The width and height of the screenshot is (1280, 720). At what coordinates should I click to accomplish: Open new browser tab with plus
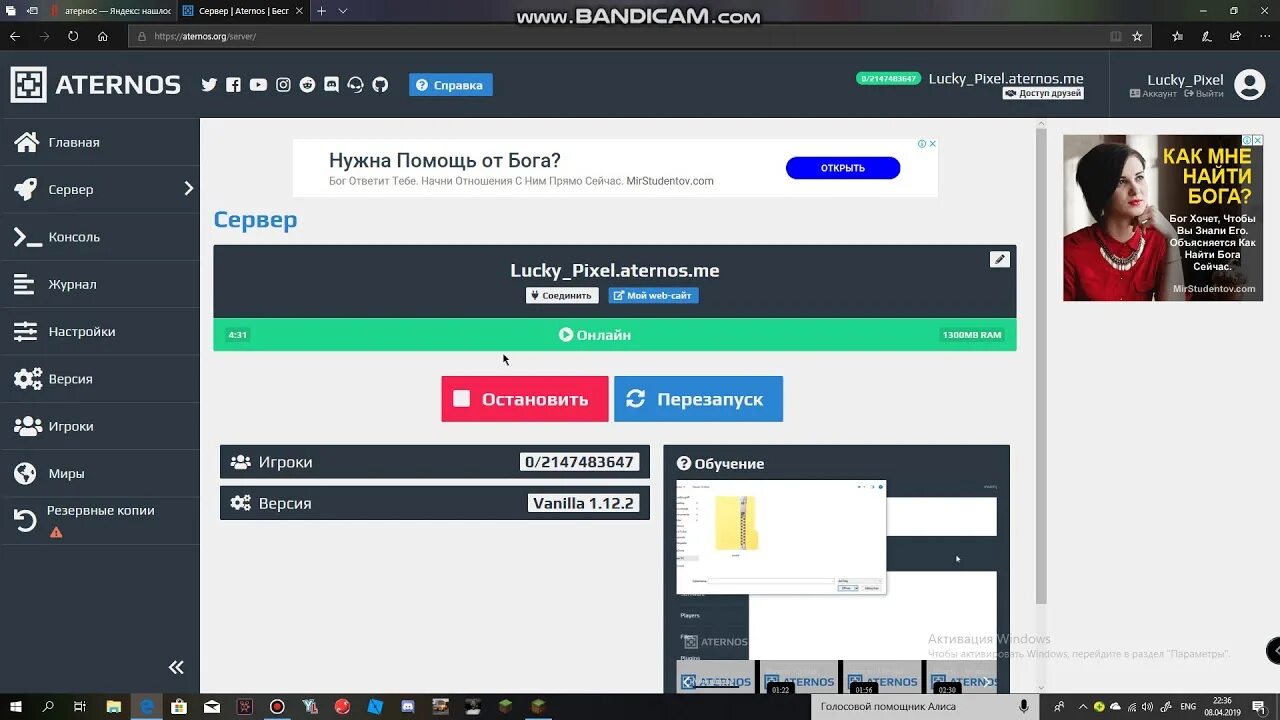[321, 11]
